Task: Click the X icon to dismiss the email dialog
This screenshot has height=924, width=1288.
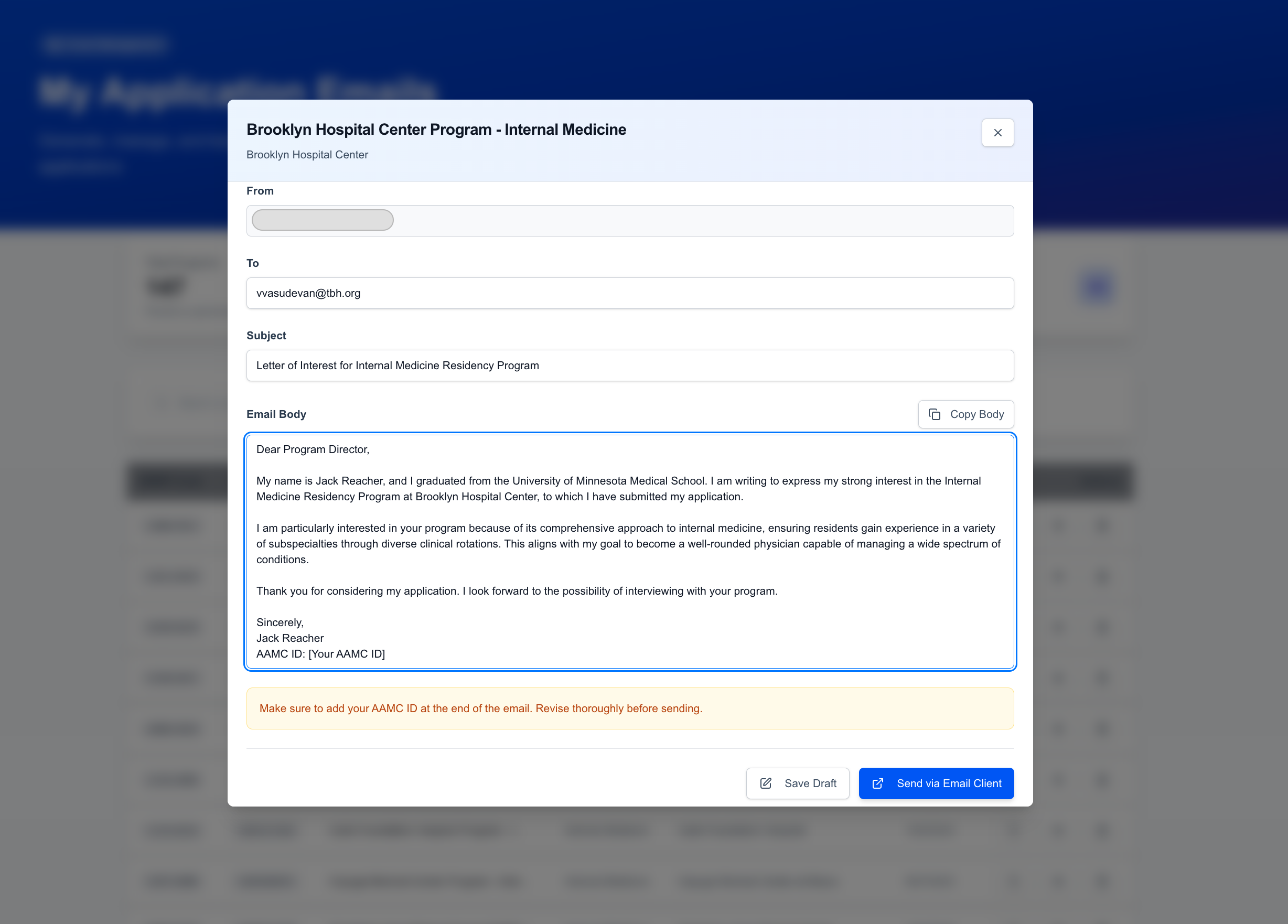Action: [998, 132]
